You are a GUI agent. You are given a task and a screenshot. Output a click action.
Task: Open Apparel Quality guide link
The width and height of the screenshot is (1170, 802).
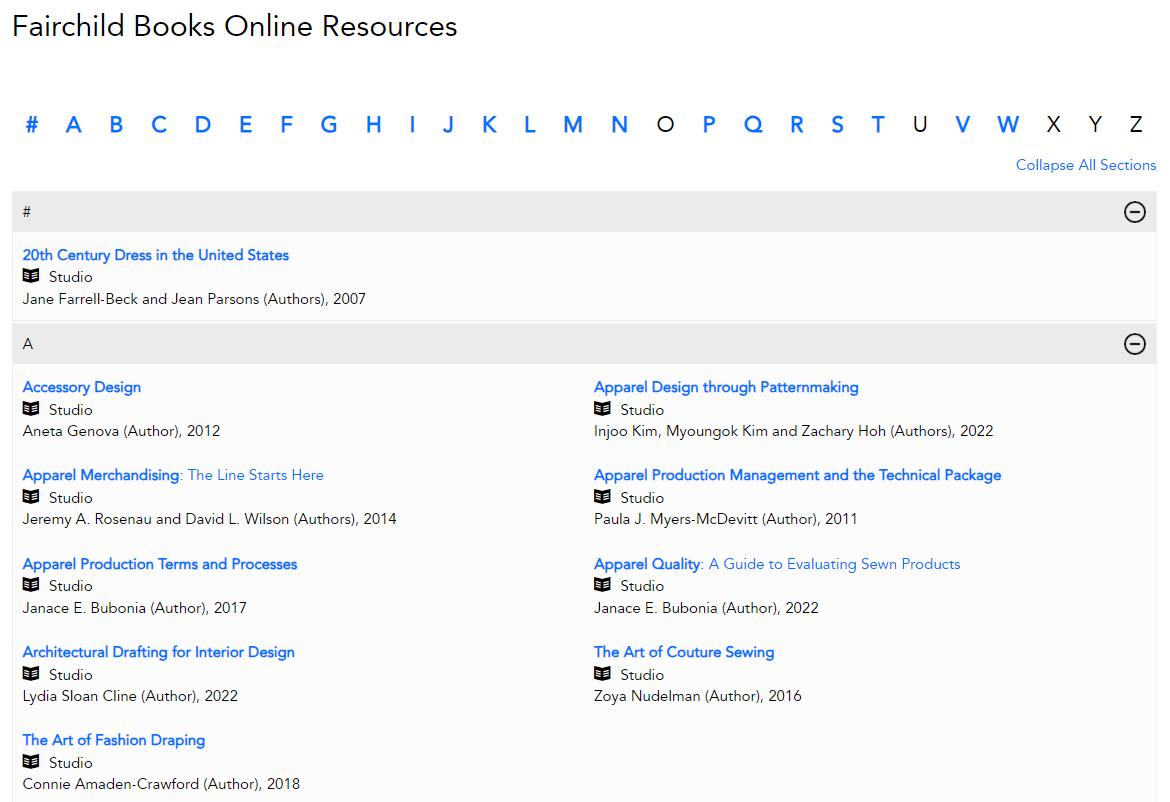(777, 564)
